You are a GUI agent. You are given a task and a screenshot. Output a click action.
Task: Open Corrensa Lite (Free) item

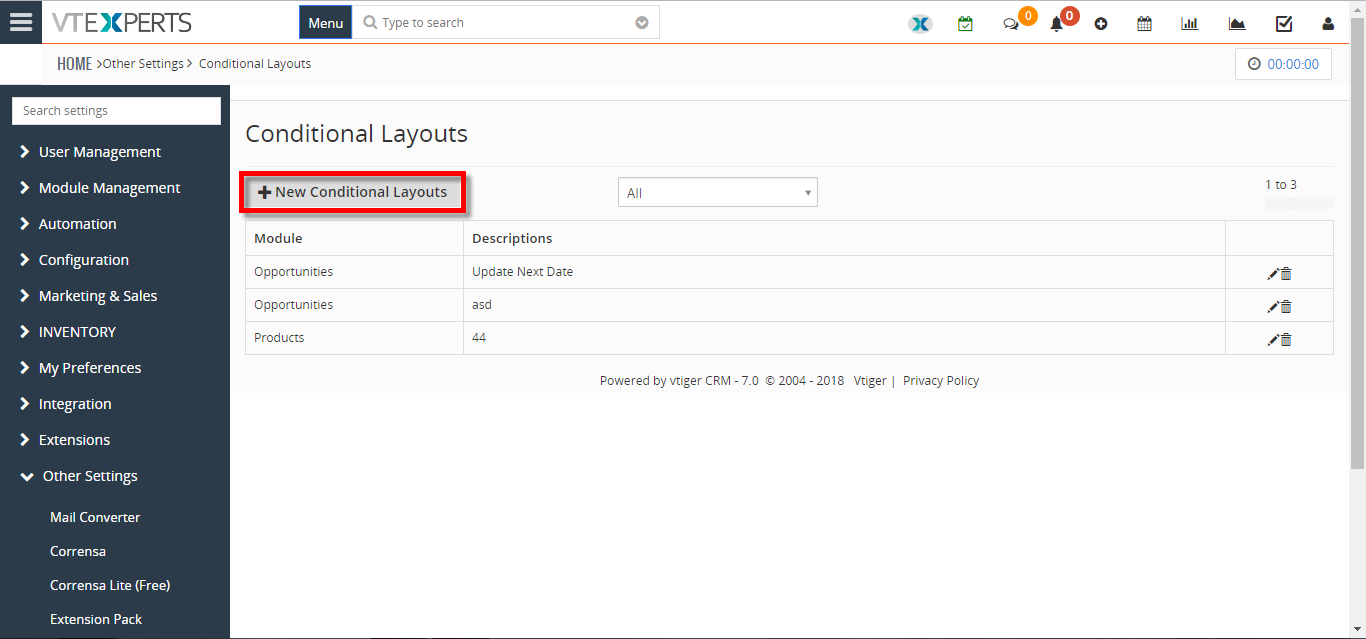coord(110,585)
